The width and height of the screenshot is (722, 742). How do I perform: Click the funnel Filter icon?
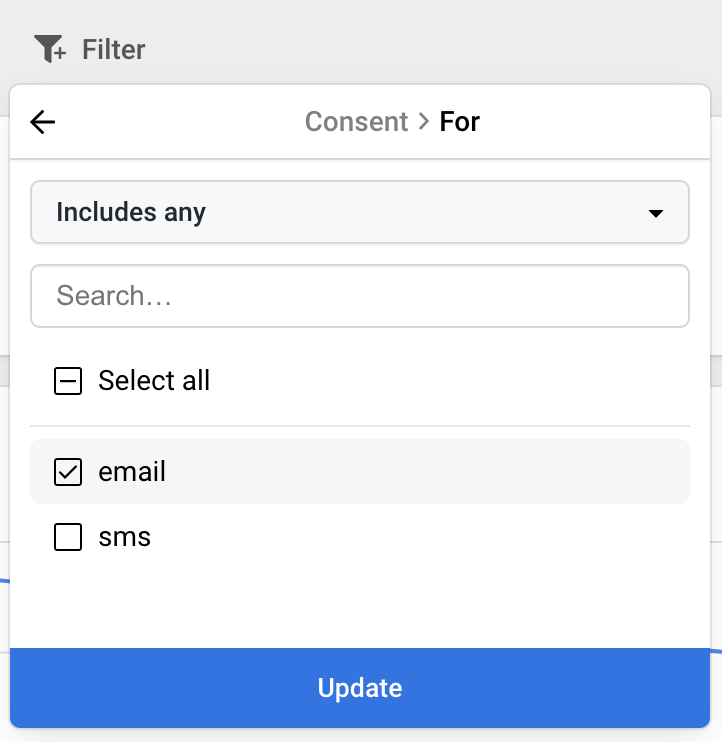(x=50, y=49)
